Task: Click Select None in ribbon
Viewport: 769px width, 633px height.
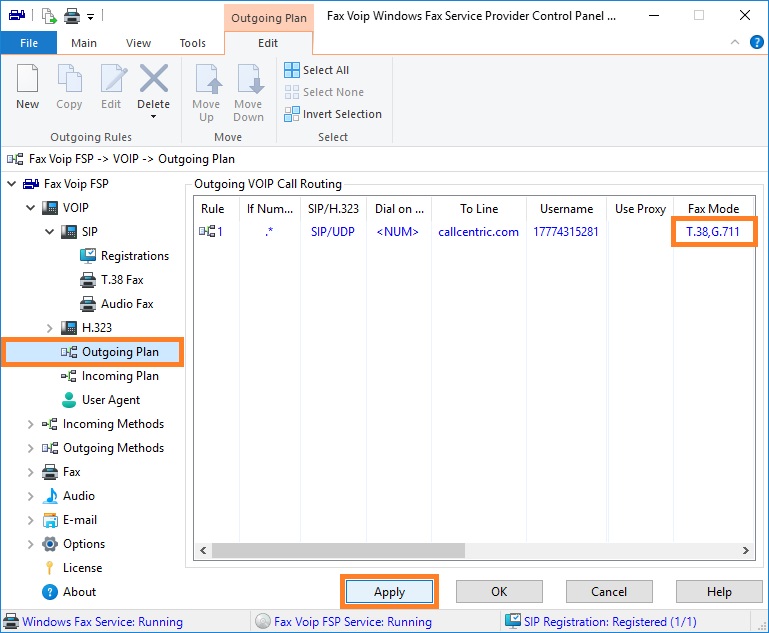Action: coord(324,92)
